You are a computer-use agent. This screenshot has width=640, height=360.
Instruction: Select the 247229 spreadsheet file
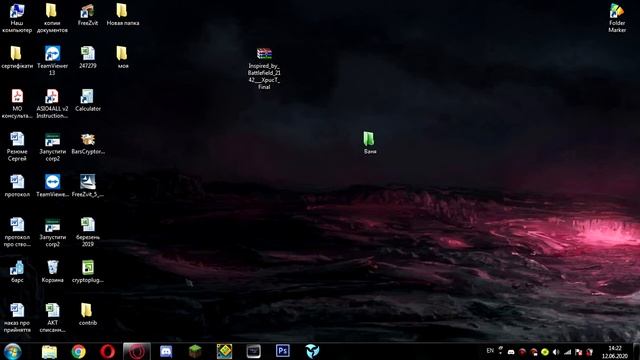point(87,57)
